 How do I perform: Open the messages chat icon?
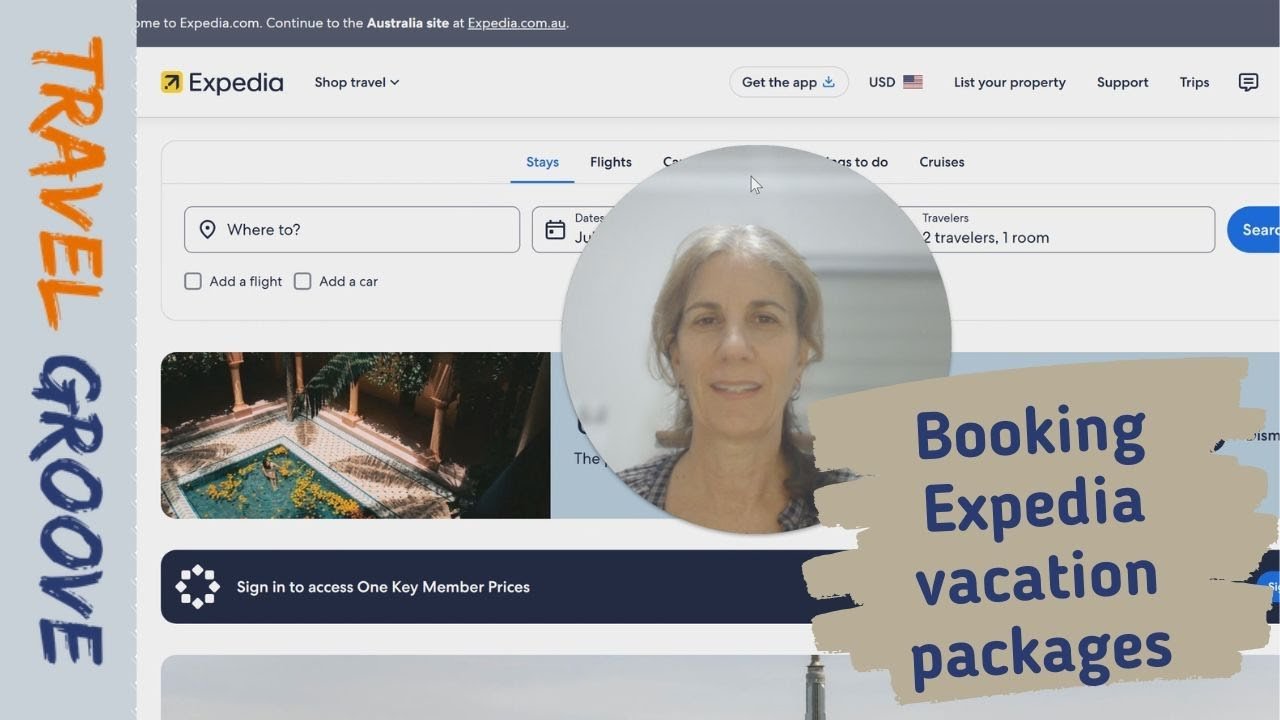coord(1248,82)
